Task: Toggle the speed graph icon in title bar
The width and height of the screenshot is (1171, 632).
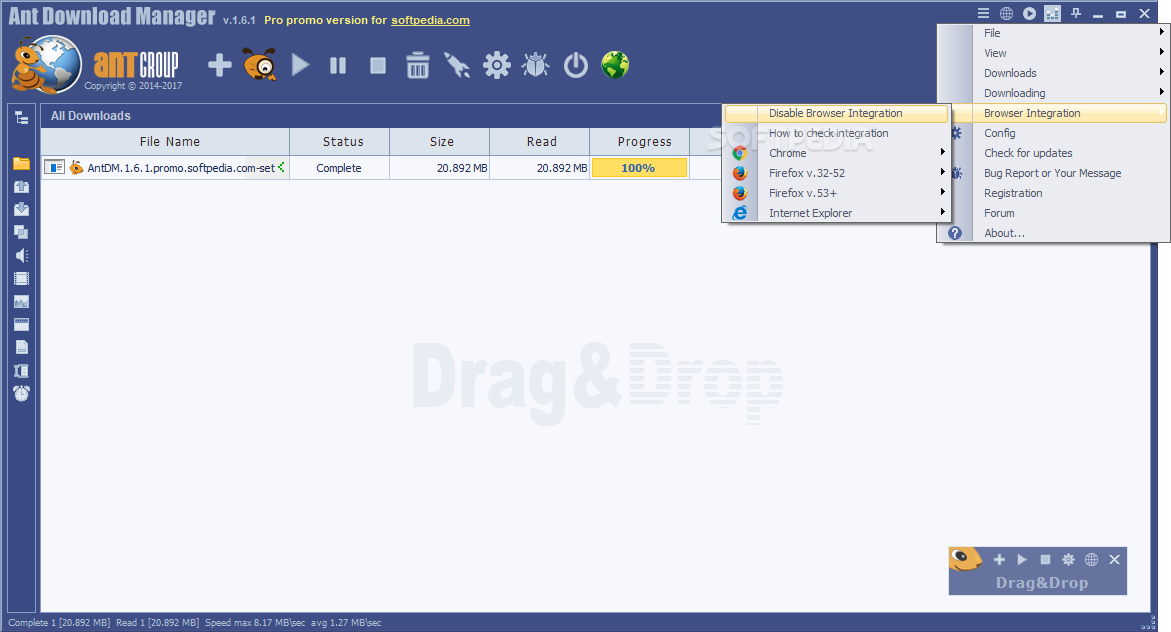Action: coord(1052,13)
